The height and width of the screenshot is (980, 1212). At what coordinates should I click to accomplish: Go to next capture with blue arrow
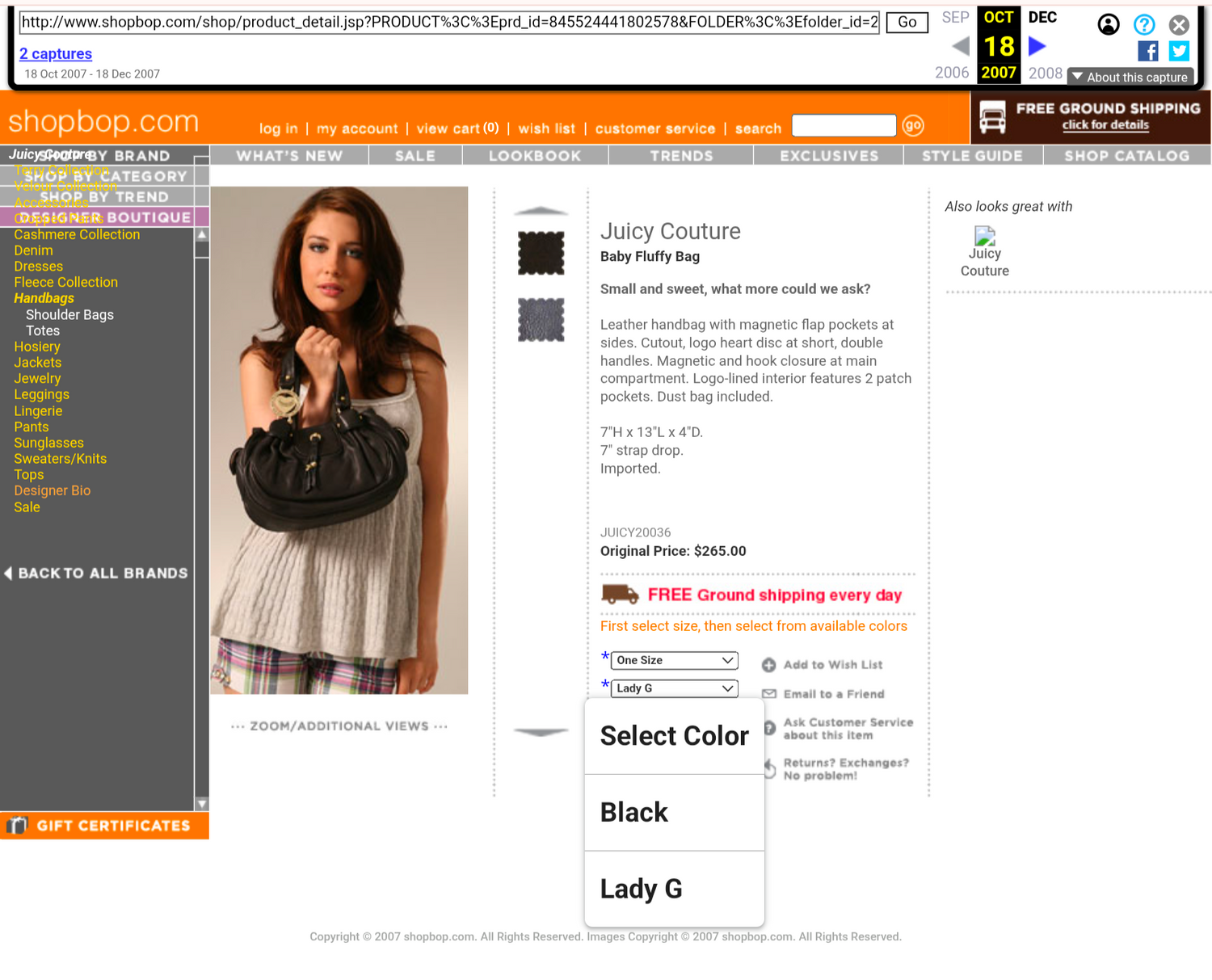pyautogui.click(x=1037, y=46)
